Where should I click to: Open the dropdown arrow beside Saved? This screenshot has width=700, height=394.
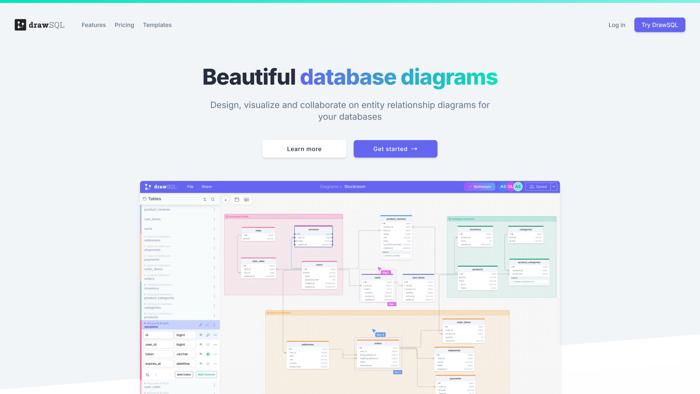pyautogui.click(x=554, y=187)
